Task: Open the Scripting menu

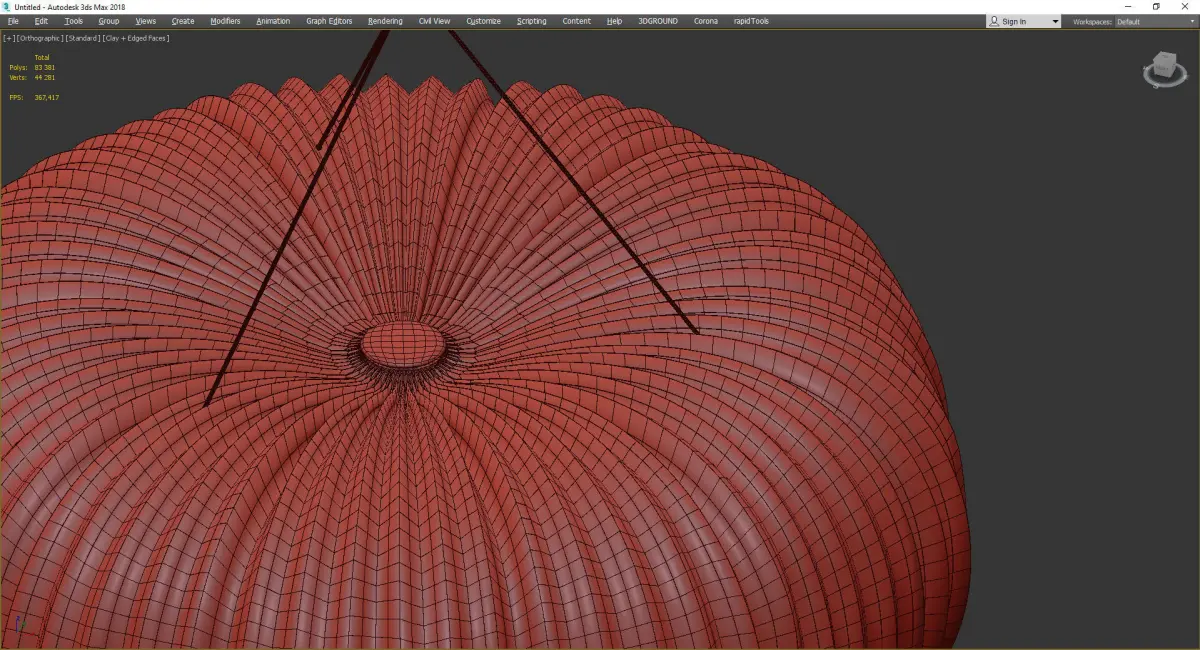Action: (532, 21)
